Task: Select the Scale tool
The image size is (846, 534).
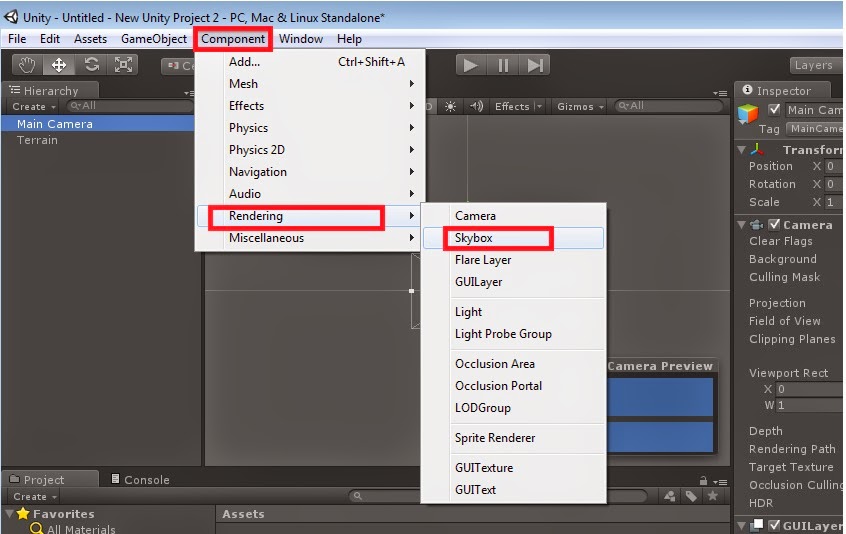Action: pyautogui.click(x=124, y=65)
